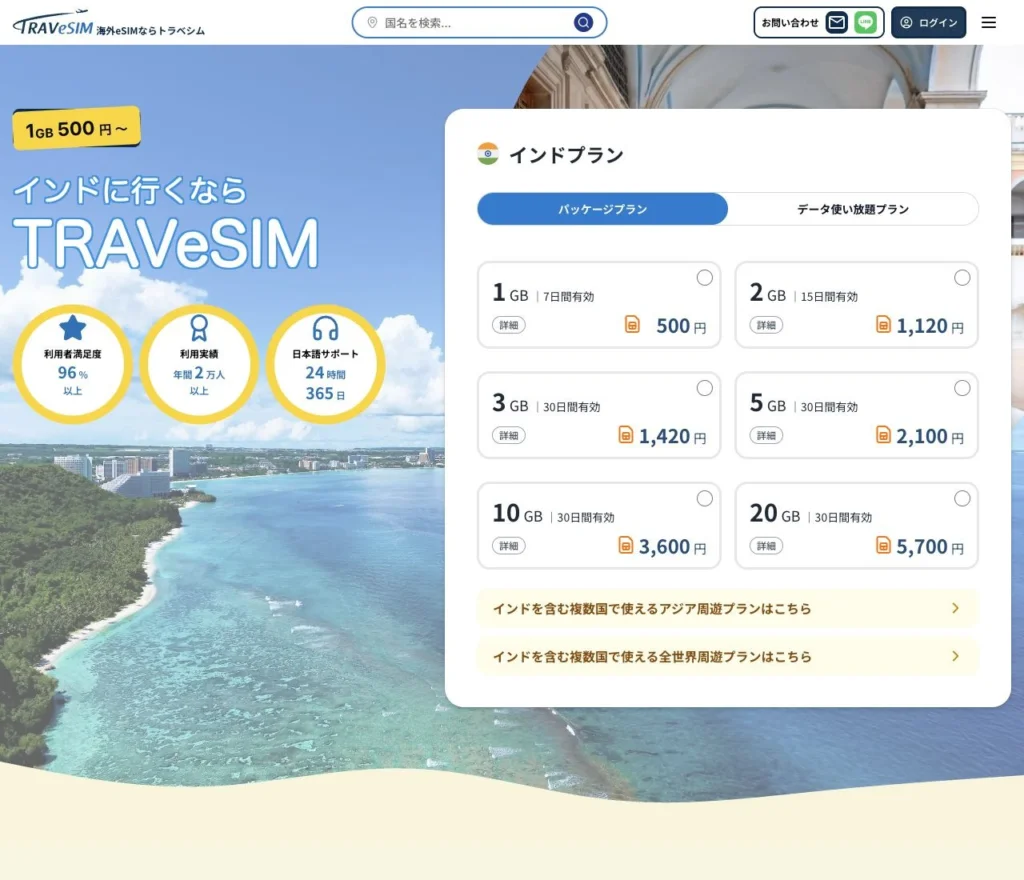Click the 5,700円 price text
This screenshot has width=1024, height=880.
tap(930, 546)
